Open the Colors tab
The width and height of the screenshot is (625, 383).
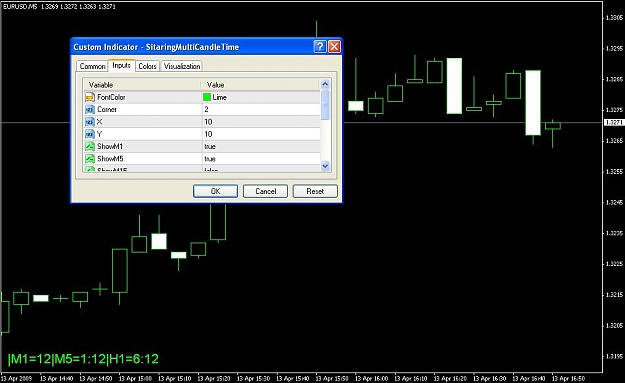[x=147, y=66]
